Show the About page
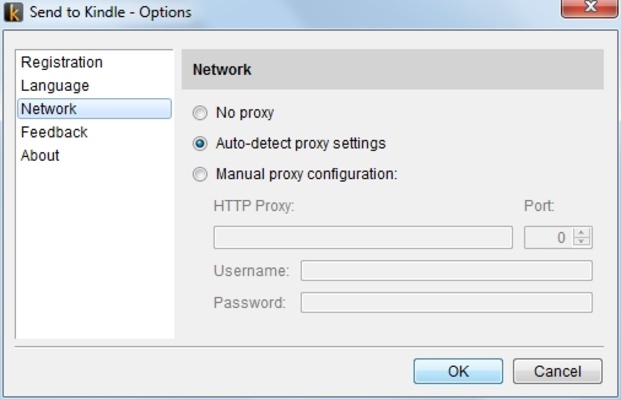 click(x=40, y=155)
